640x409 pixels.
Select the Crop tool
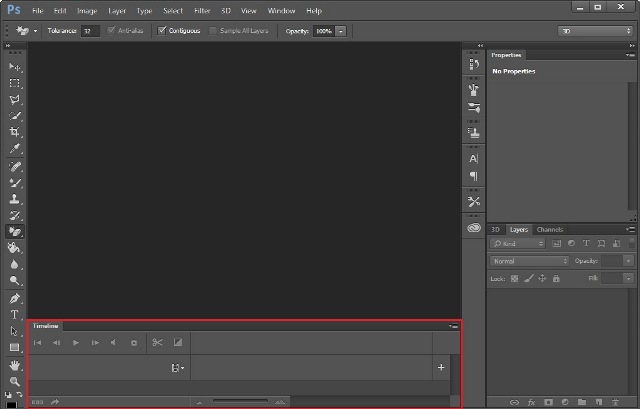click(x=15, y=132)
